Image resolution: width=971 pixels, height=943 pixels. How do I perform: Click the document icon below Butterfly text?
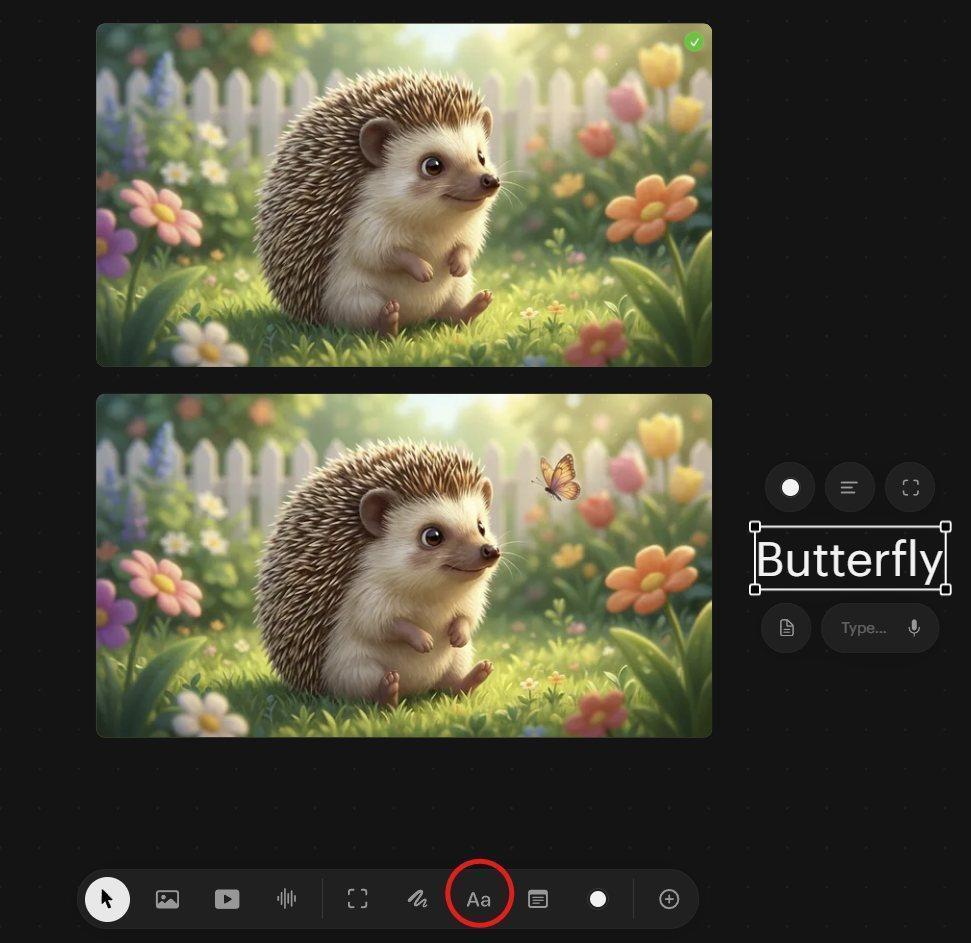click(x=786, y=628)
